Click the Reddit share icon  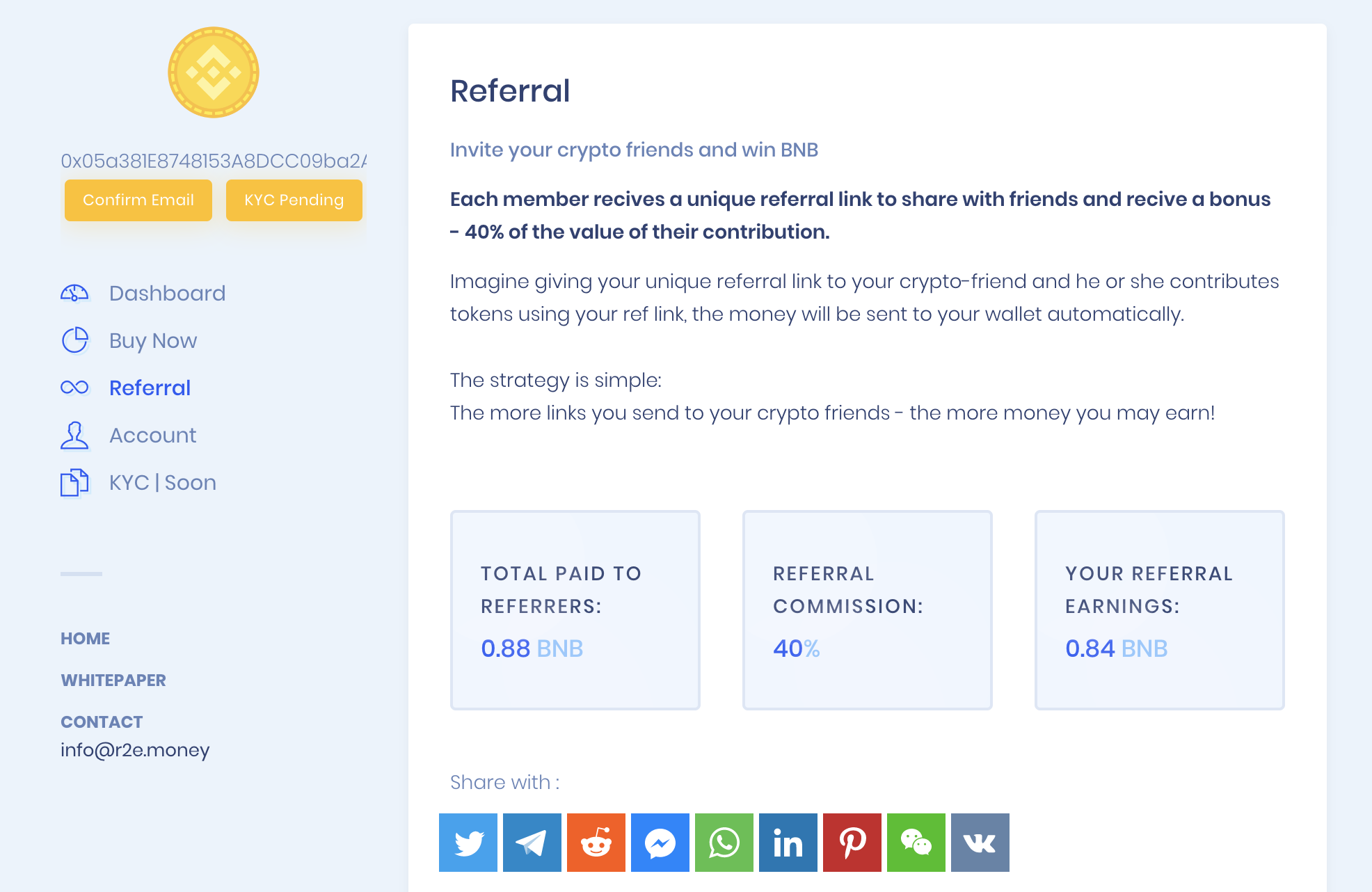(x=596, y=843)
